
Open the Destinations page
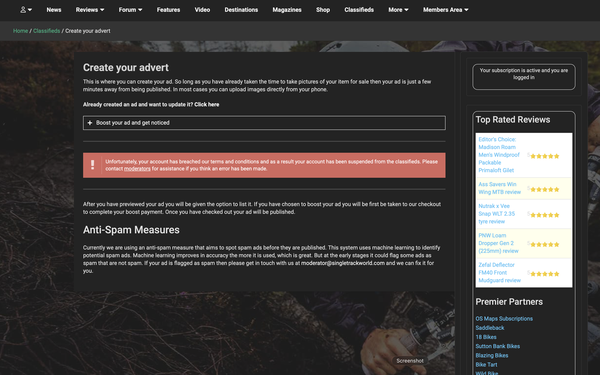click(241, 10)
